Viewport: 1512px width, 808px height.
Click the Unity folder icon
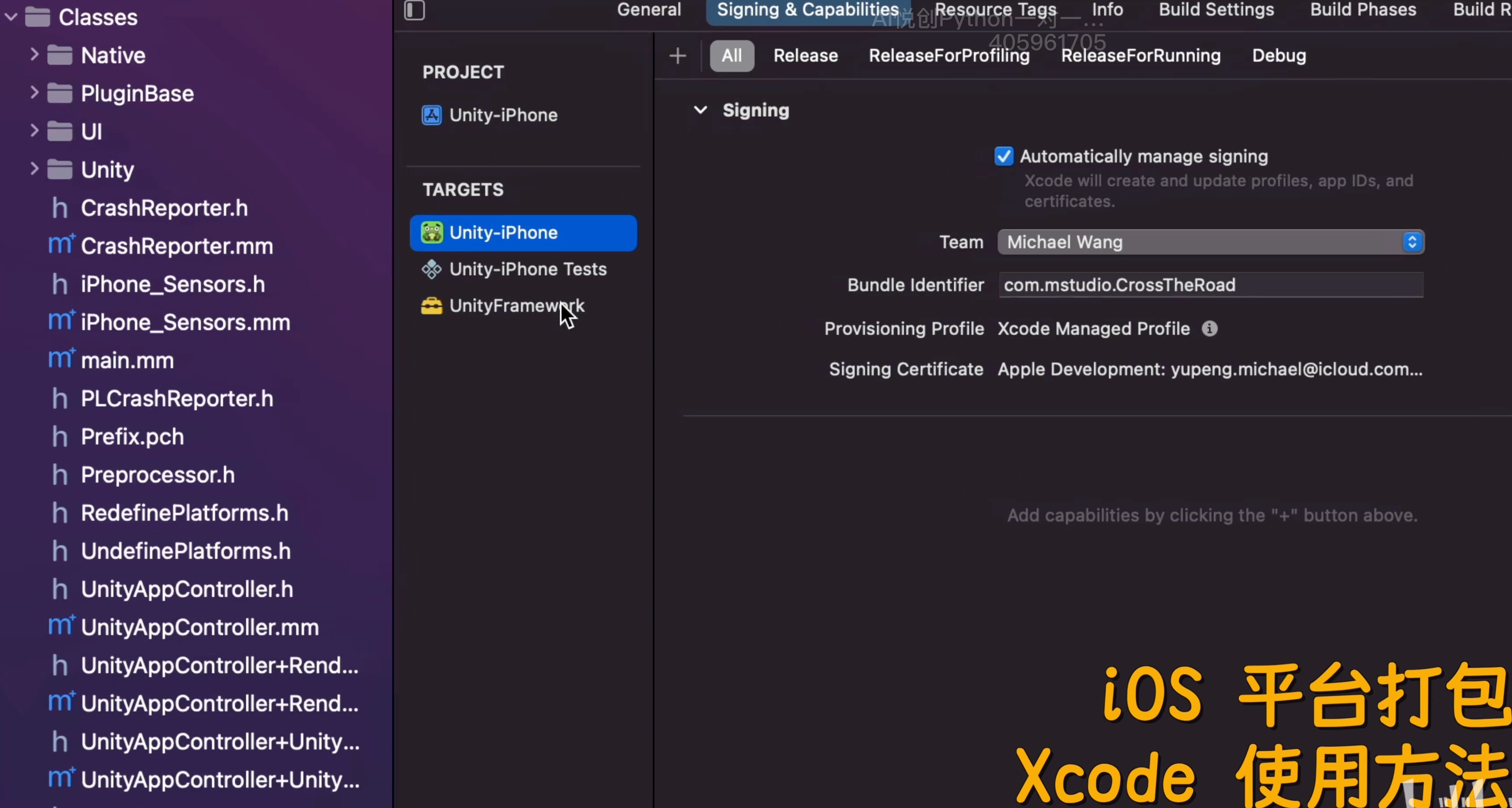(60, 170)
